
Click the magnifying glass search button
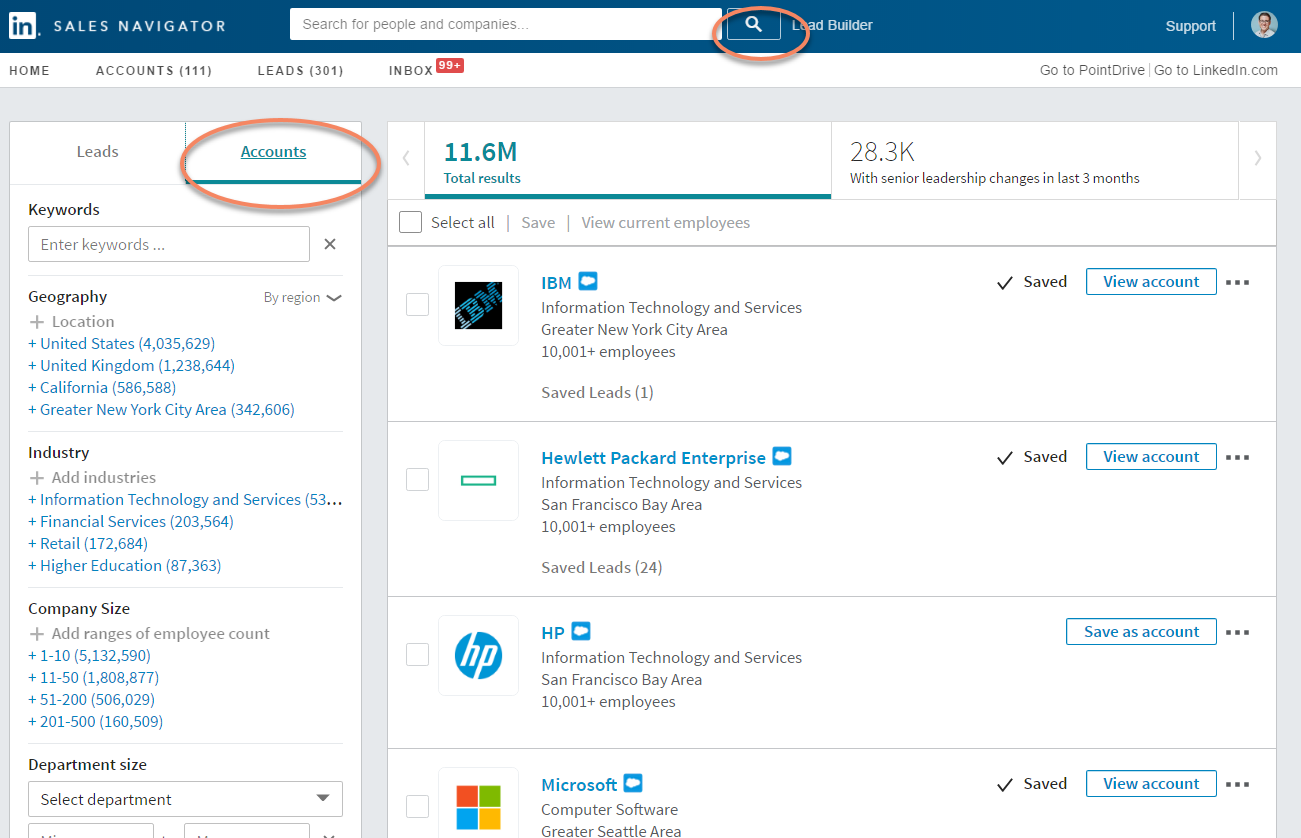[753, 25]
